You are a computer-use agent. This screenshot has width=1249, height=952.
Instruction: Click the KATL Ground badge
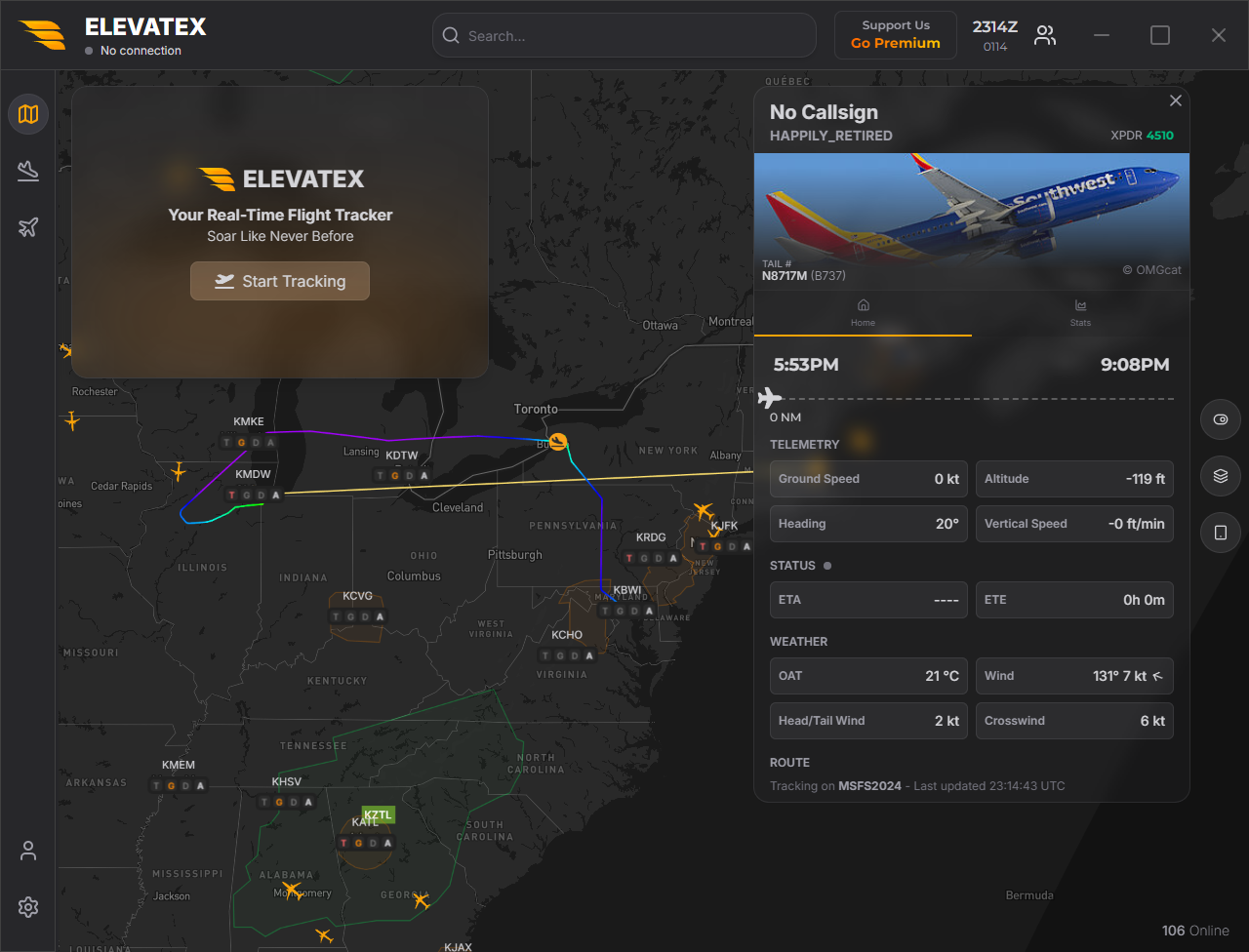359,844
